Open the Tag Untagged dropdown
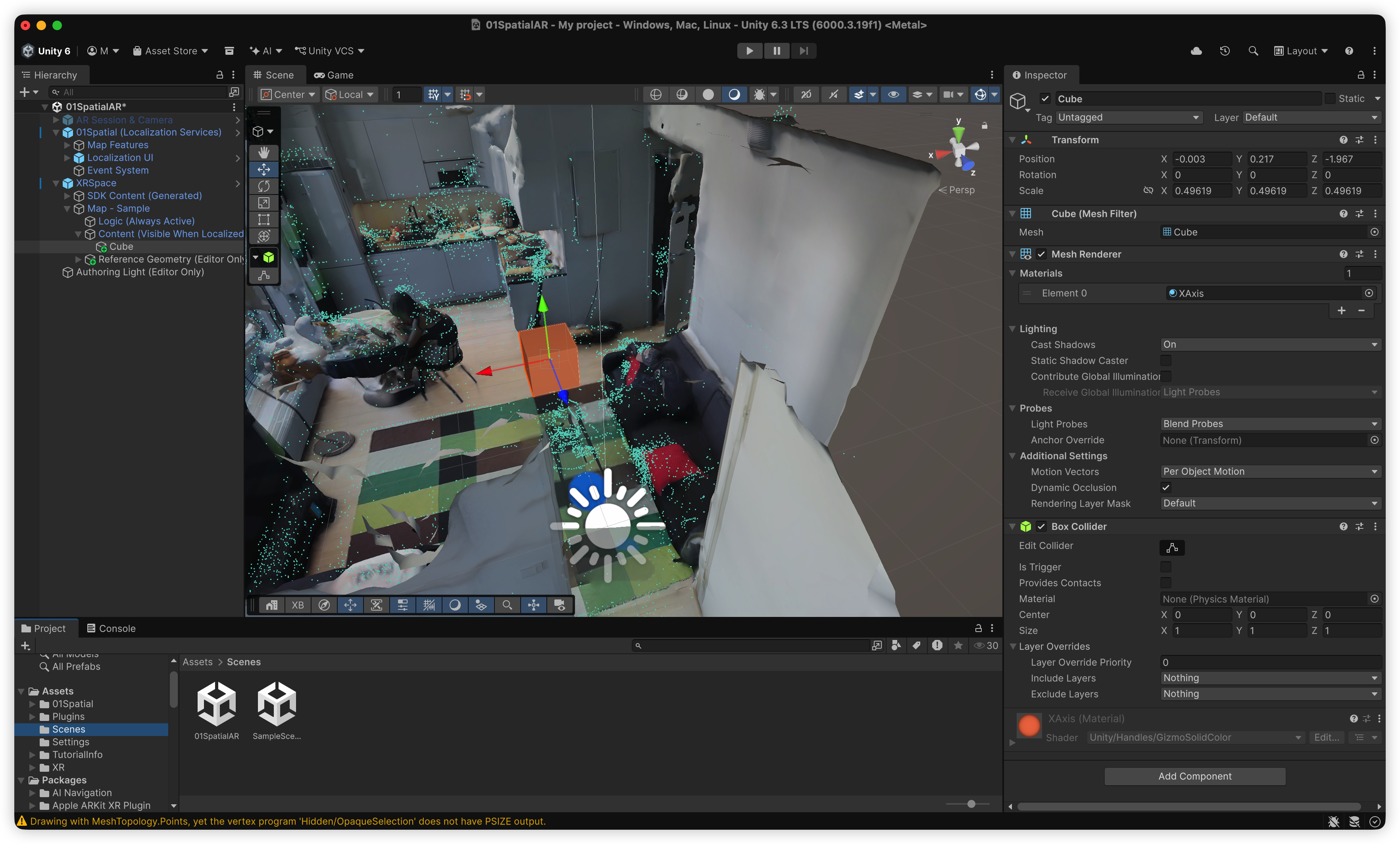1400x844 pixels. (1129, 117)
